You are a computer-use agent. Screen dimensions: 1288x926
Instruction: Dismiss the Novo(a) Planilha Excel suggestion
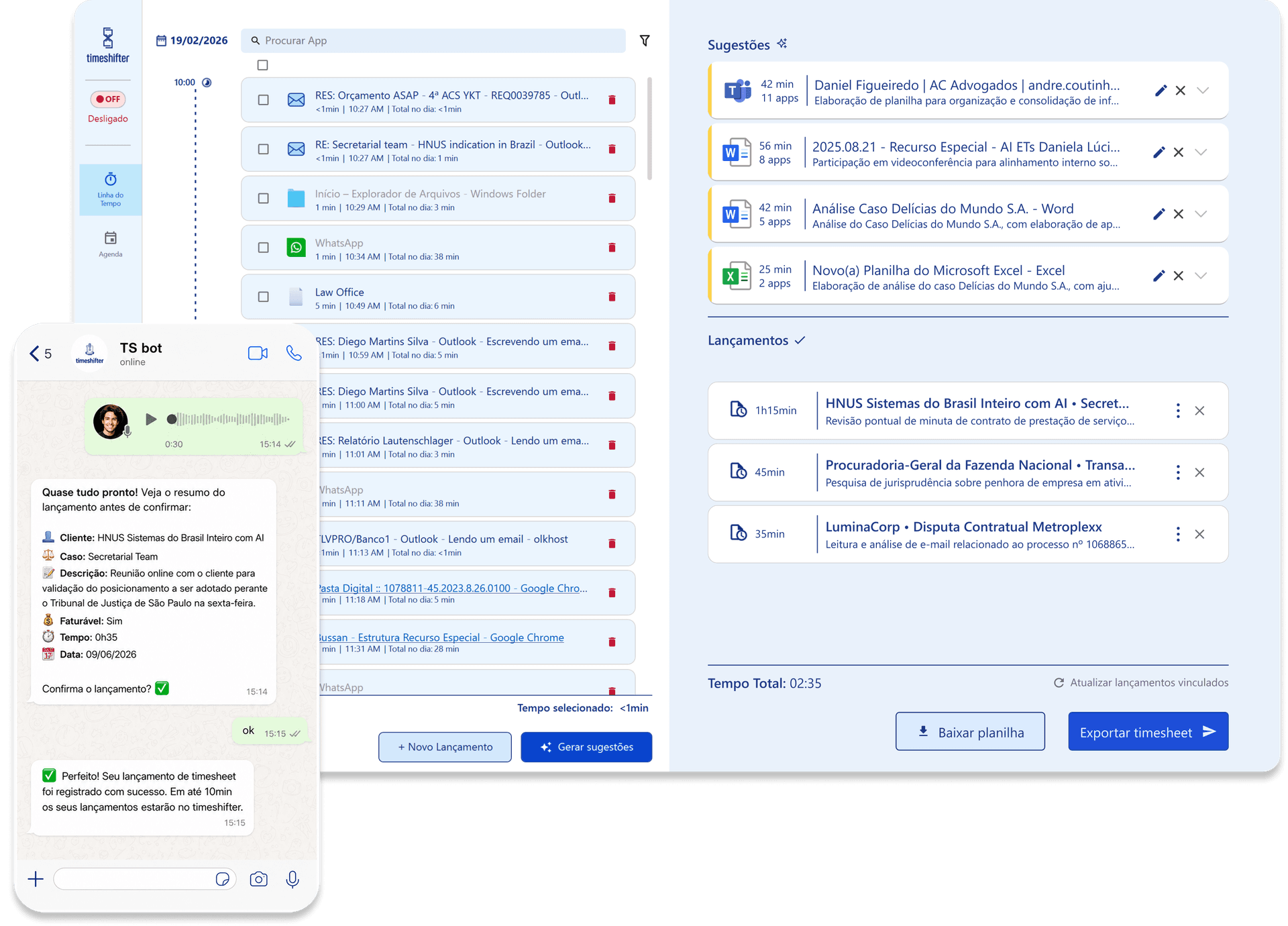[1179, 276]
